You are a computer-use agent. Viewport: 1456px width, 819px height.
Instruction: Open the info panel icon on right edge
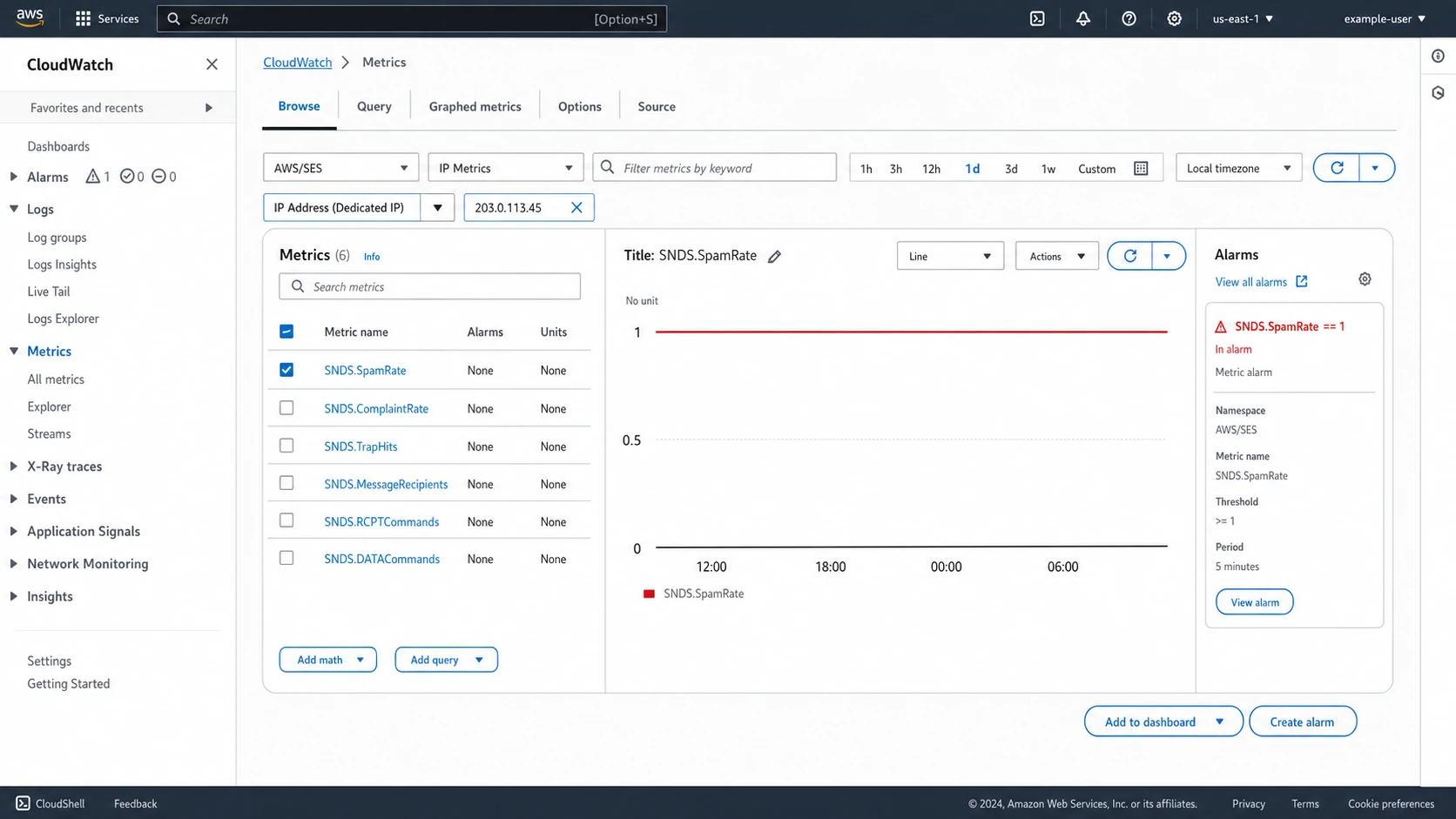(1438, 57)
